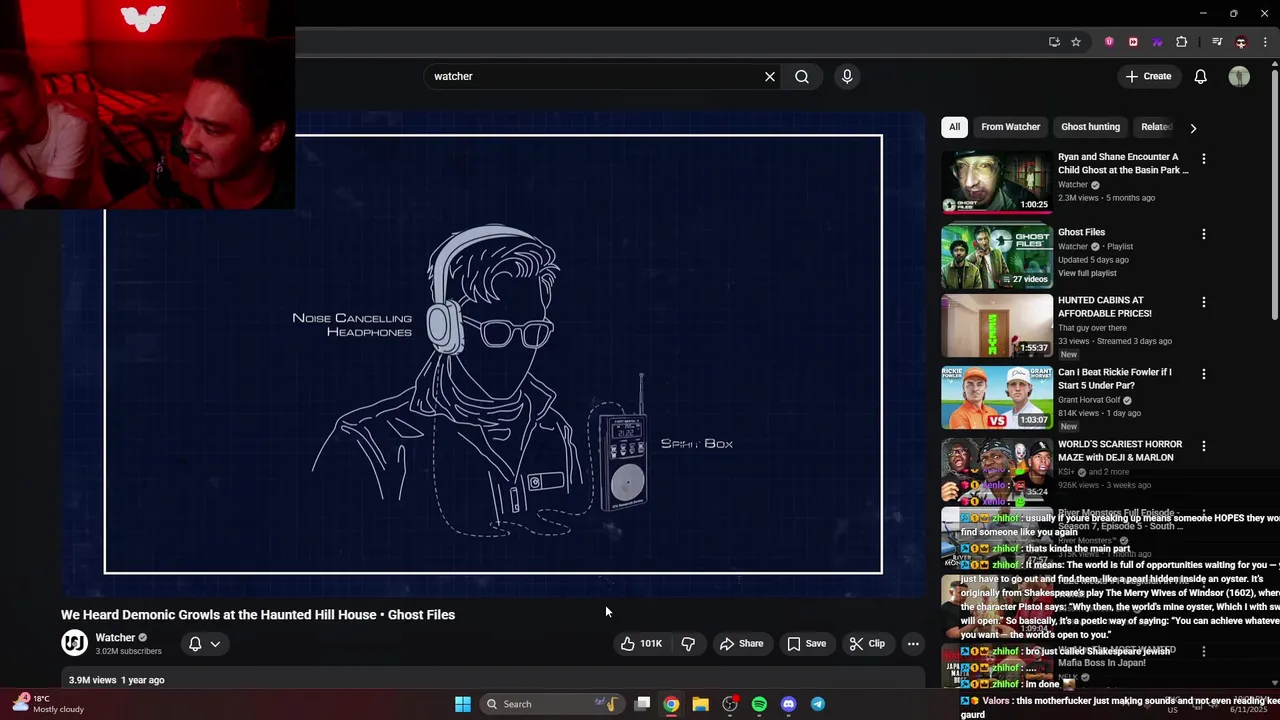The image size is (1280, 720).
Task: Clear the YouTube search box text
Action: 770,76
